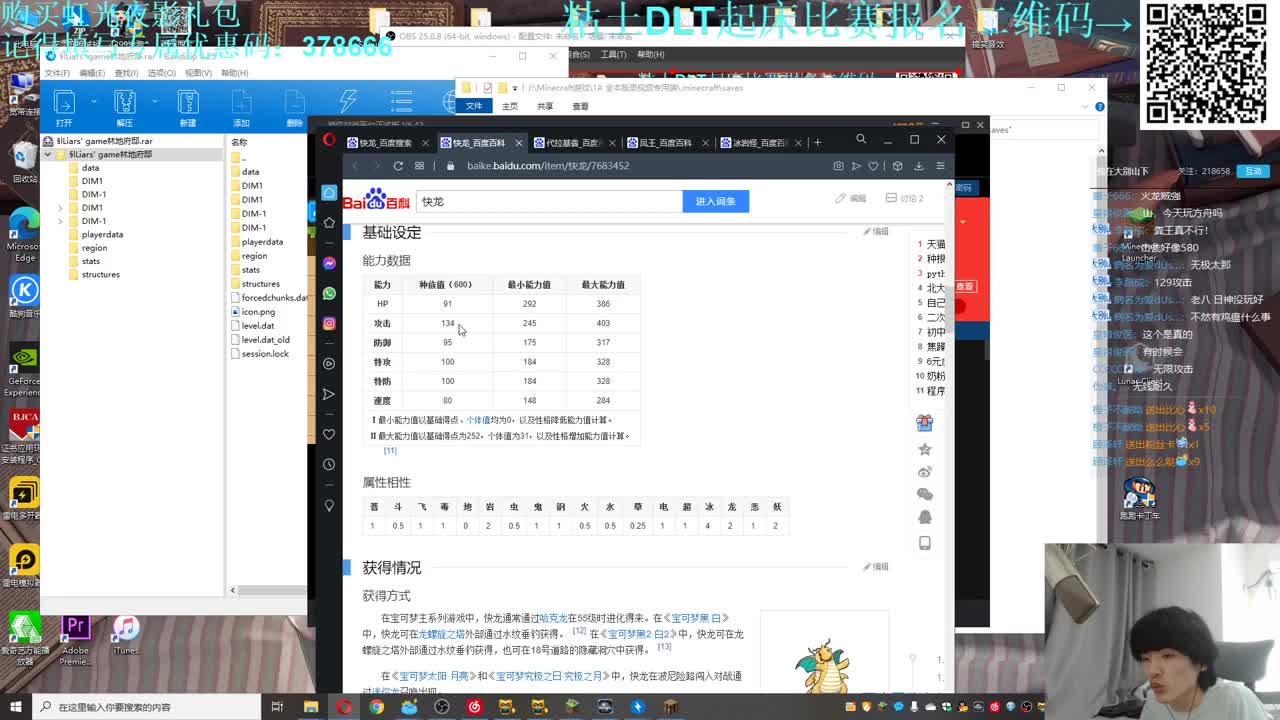This screenshot has width=1280, height=720.
Task: Open the Opera sidebar home icon
Action: [x=329, y=192]
